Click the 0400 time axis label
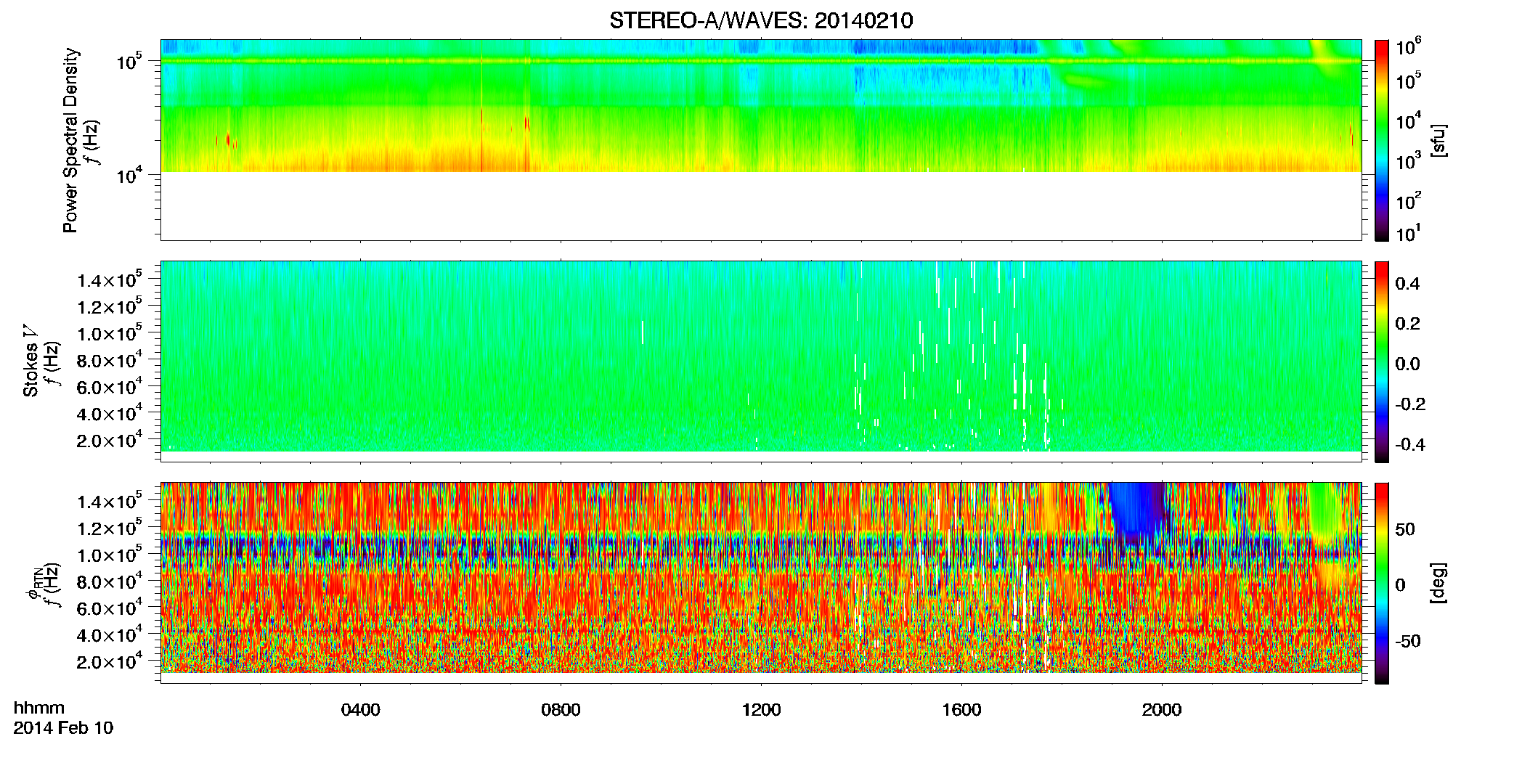 (361, 710)
